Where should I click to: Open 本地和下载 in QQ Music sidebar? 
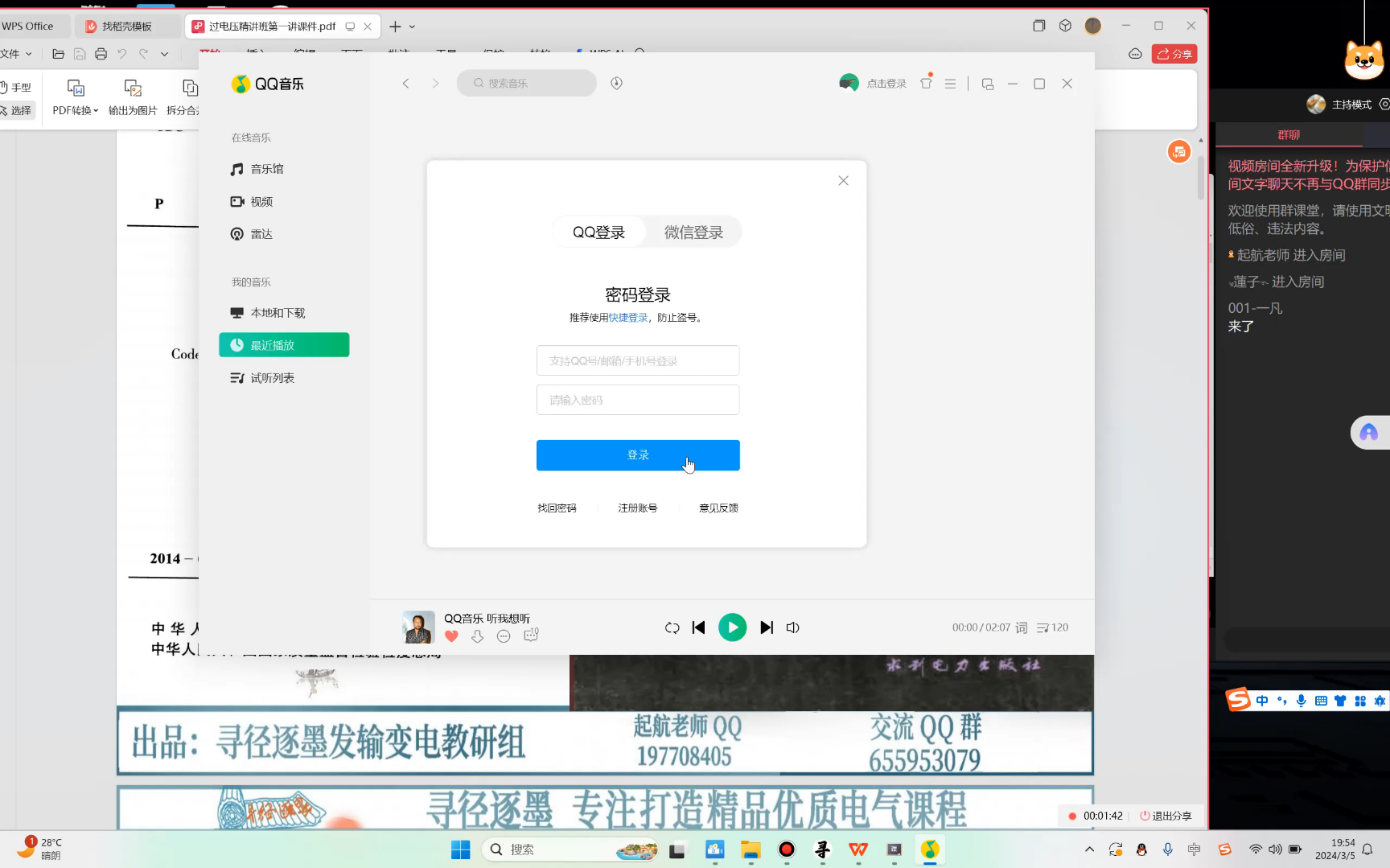pos(268,313)
